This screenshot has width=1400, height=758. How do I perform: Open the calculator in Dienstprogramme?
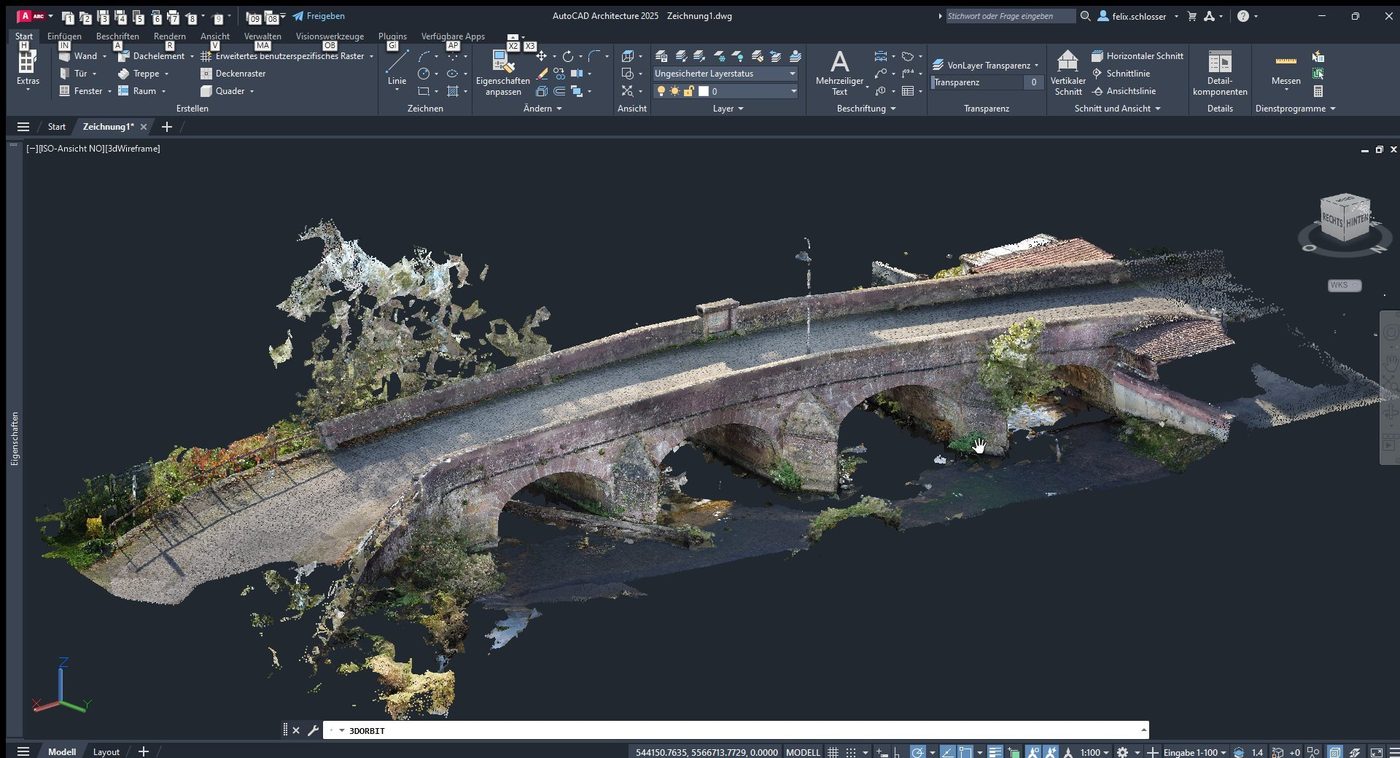[x=1318, y=91]
